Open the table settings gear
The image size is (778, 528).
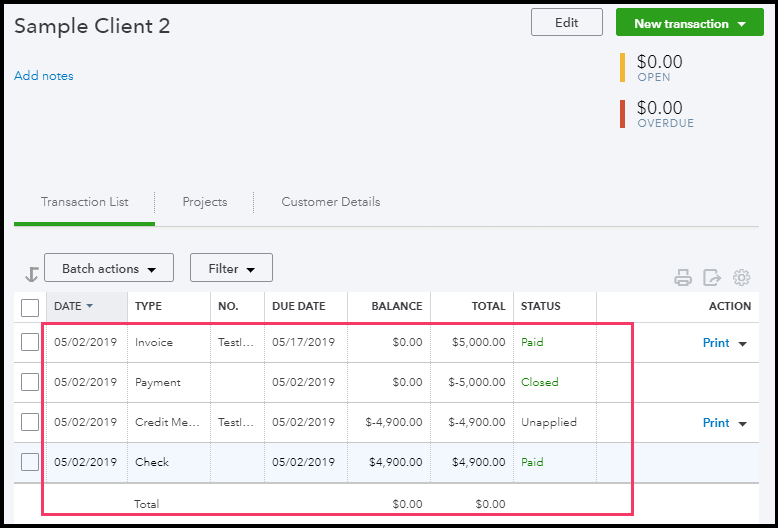(x=741, y=278)
